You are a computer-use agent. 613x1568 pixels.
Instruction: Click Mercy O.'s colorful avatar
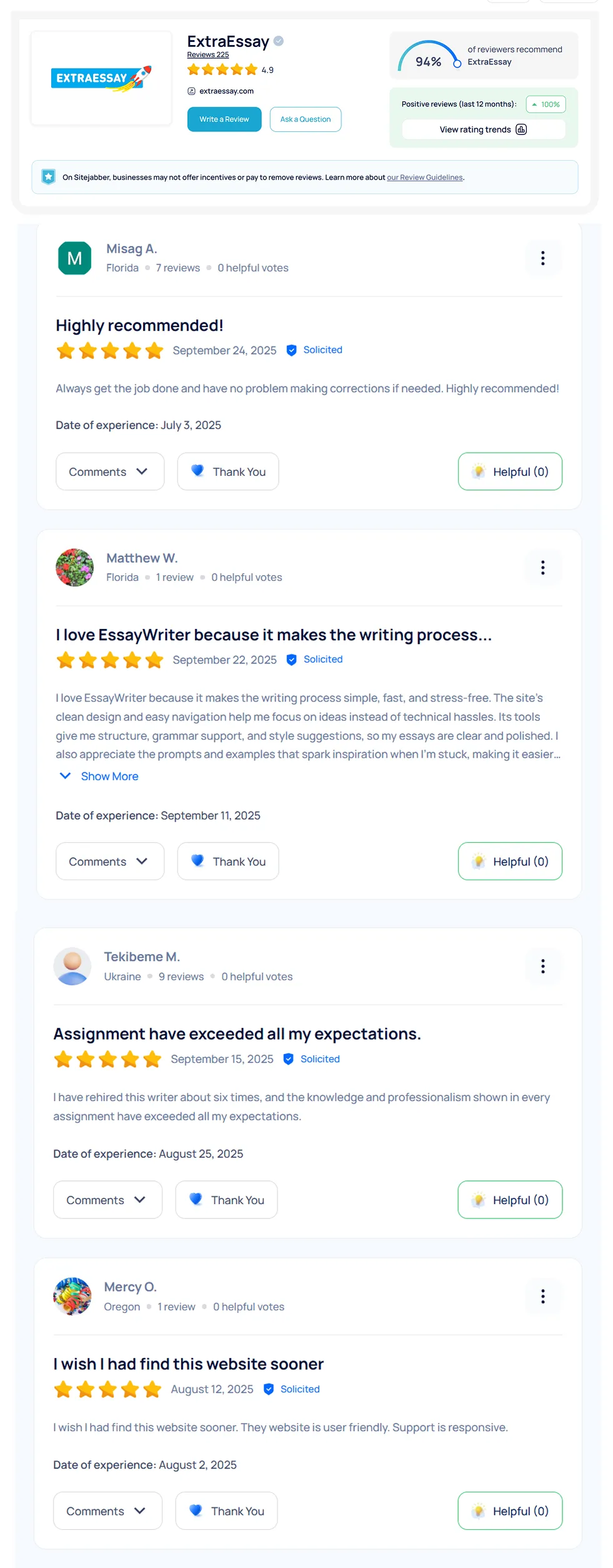click(x=72, y=1297)
